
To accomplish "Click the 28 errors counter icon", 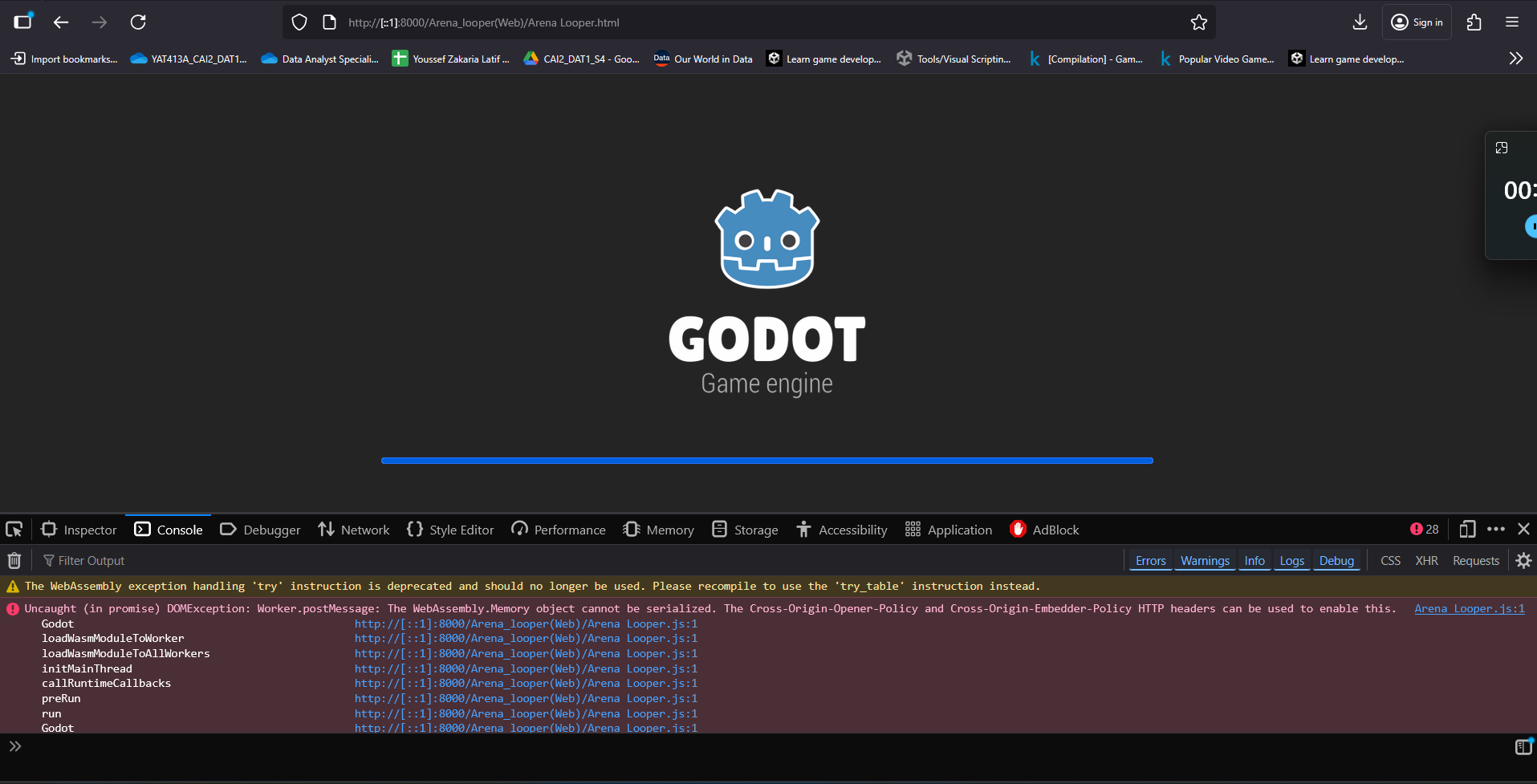I will pyautogui.click(x=1425, y=530).
